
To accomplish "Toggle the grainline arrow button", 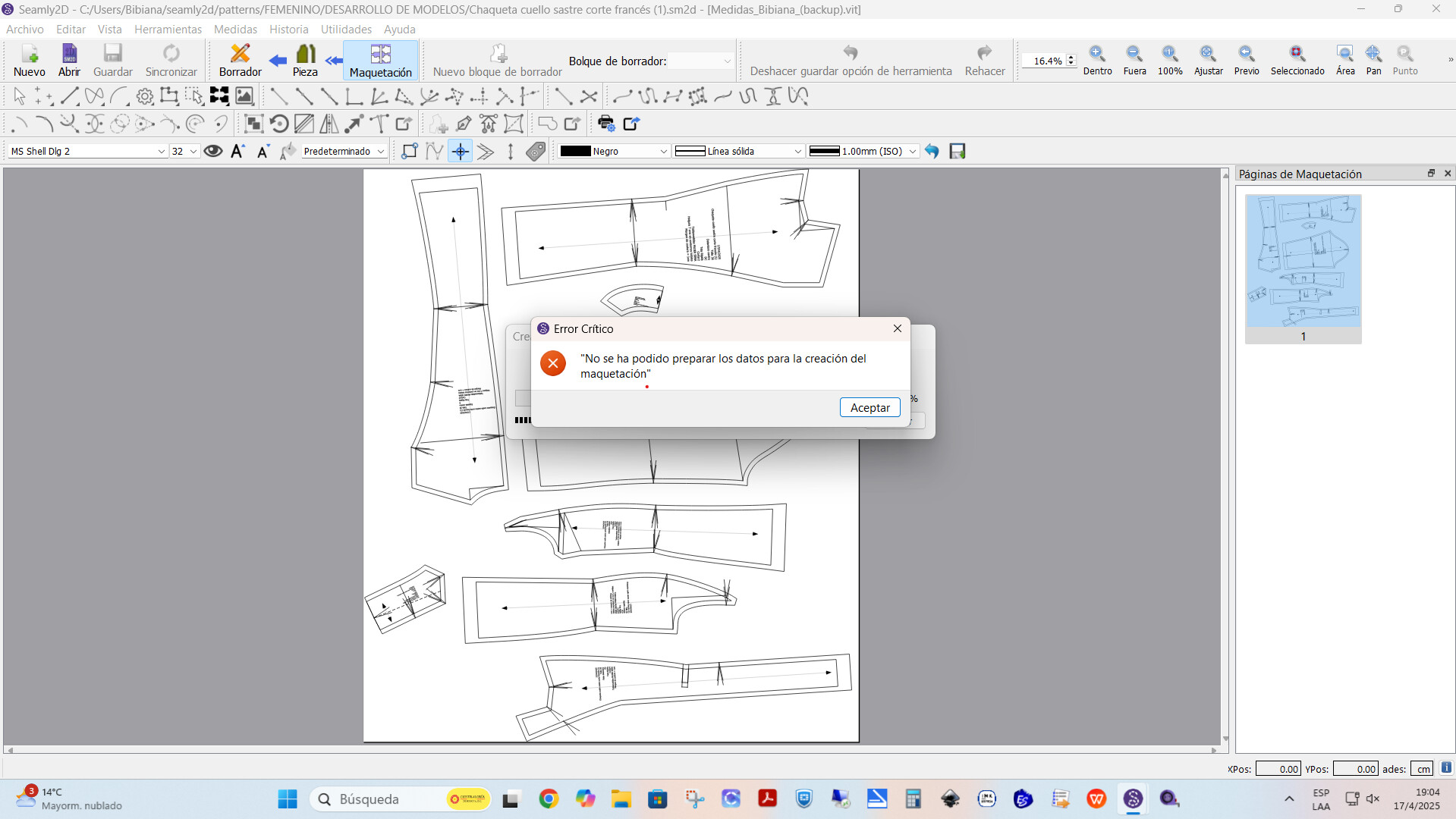I will tap(511, 152).
